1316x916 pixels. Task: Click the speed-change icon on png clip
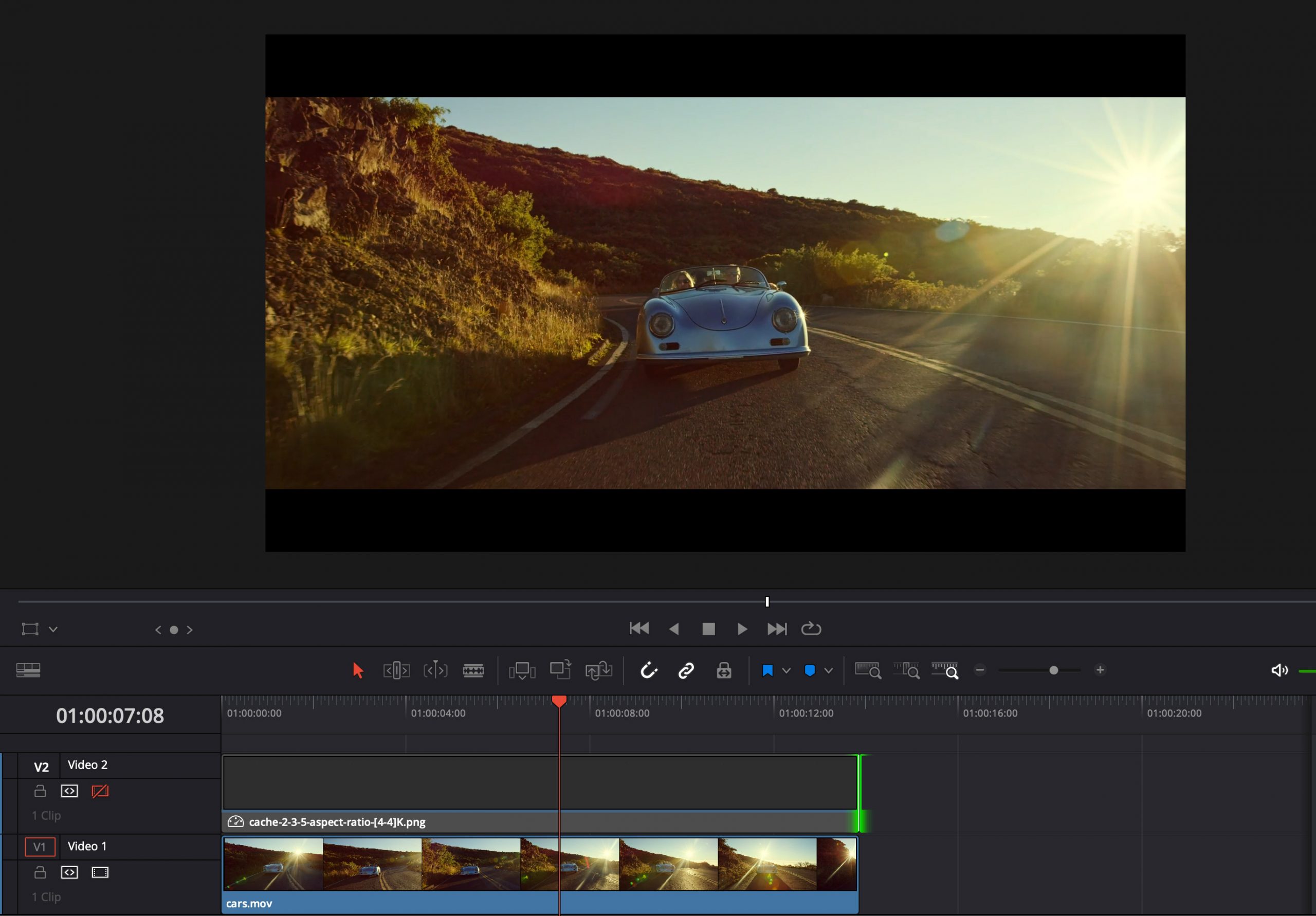point(235,821)
